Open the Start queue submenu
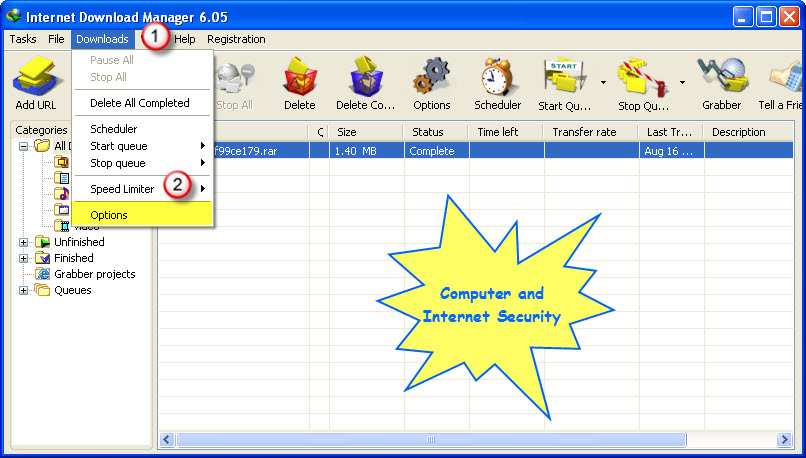This screenshot has height=458, width=806. point(143,146)
